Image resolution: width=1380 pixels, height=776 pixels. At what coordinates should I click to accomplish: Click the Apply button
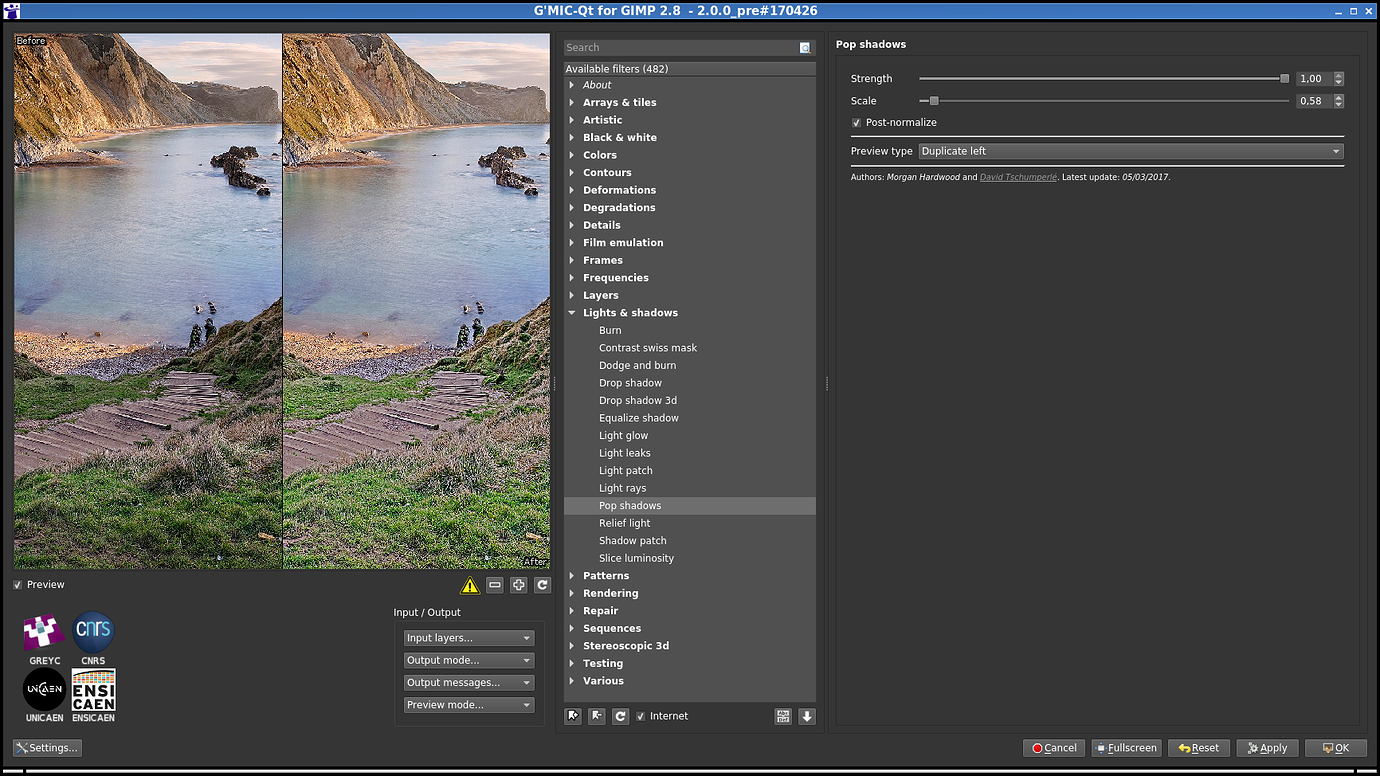(x=1267, y=747)
